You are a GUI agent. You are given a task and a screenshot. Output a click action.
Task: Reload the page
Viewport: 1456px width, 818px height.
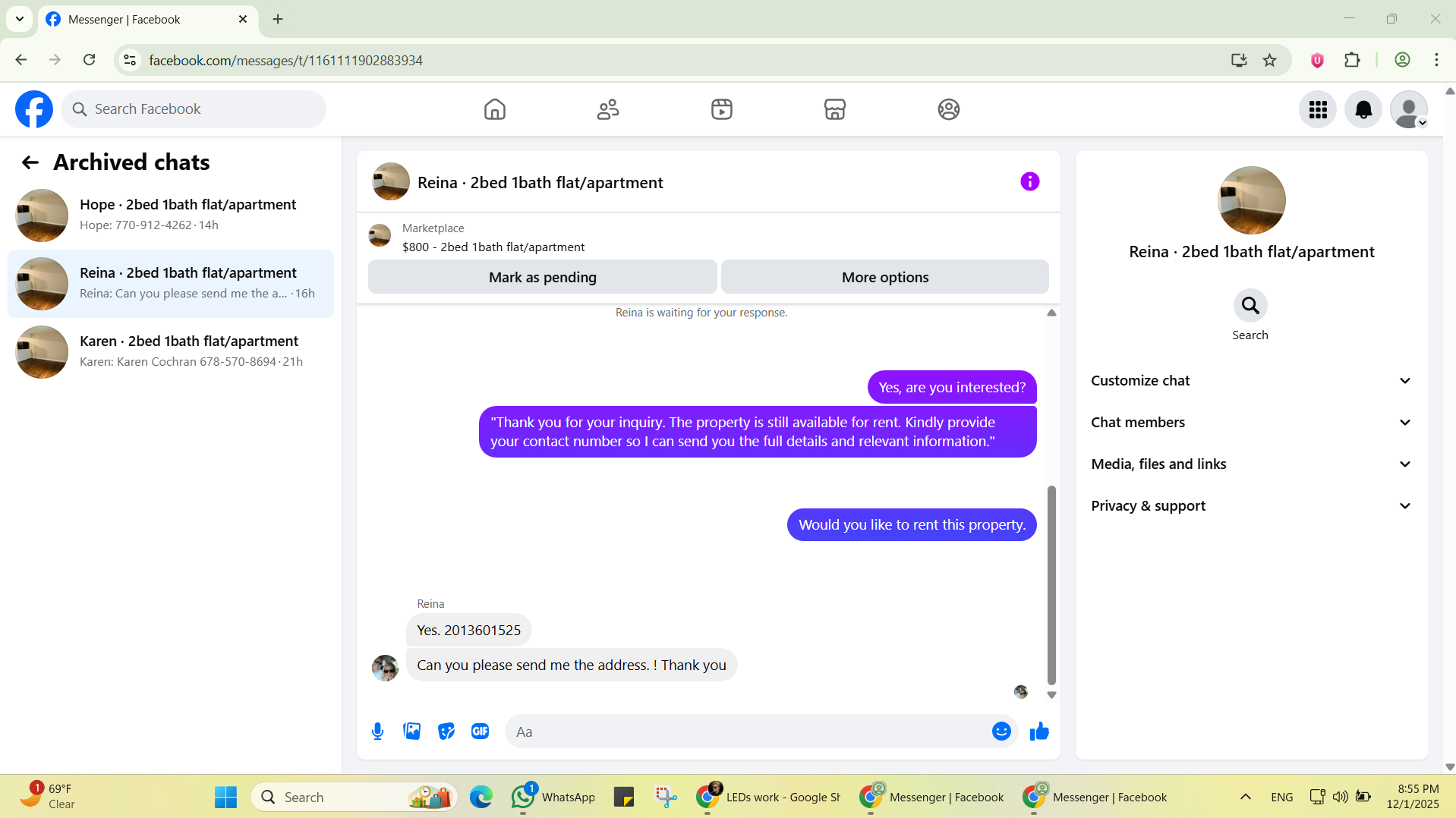click(90, 60)
